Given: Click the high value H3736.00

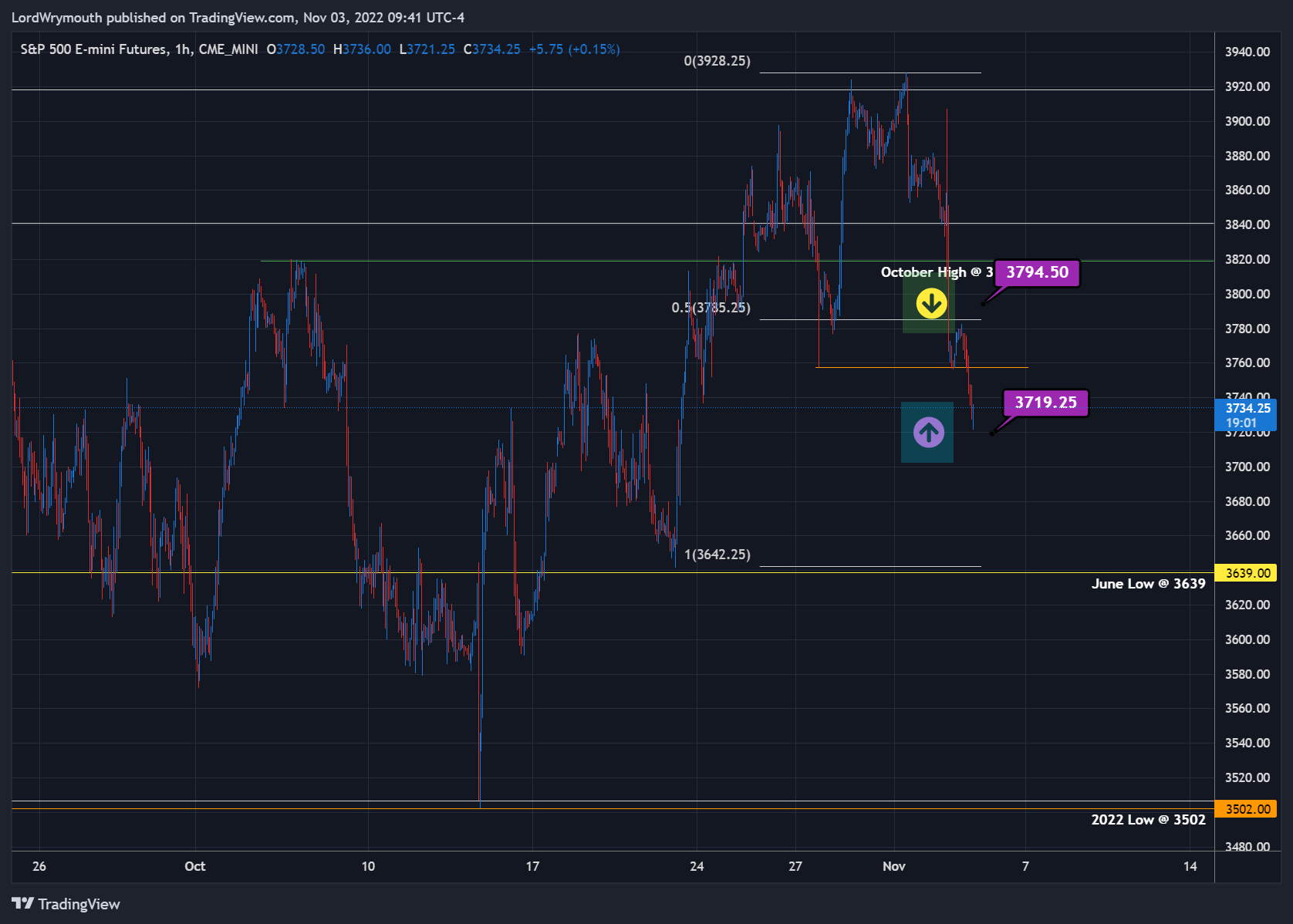Looking at the screenshot, I should pos(362,49).
